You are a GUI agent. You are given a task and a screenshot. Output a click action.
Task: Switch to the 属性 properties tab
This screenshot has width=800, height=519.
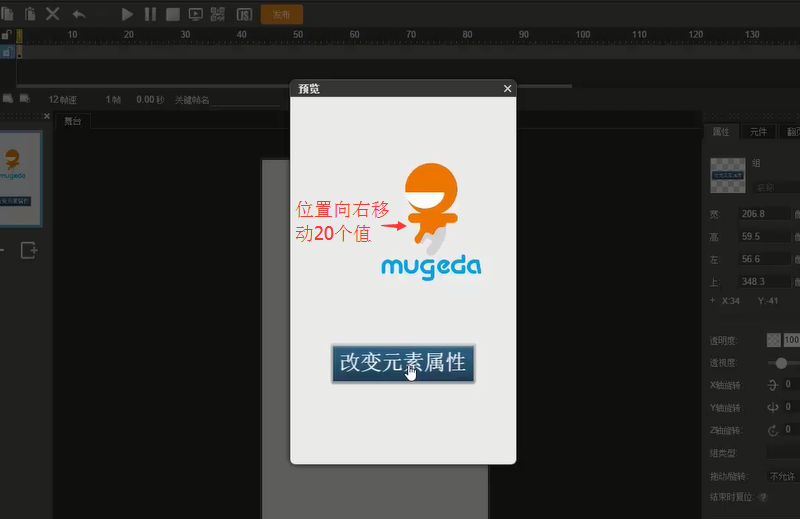pos(721,132)
